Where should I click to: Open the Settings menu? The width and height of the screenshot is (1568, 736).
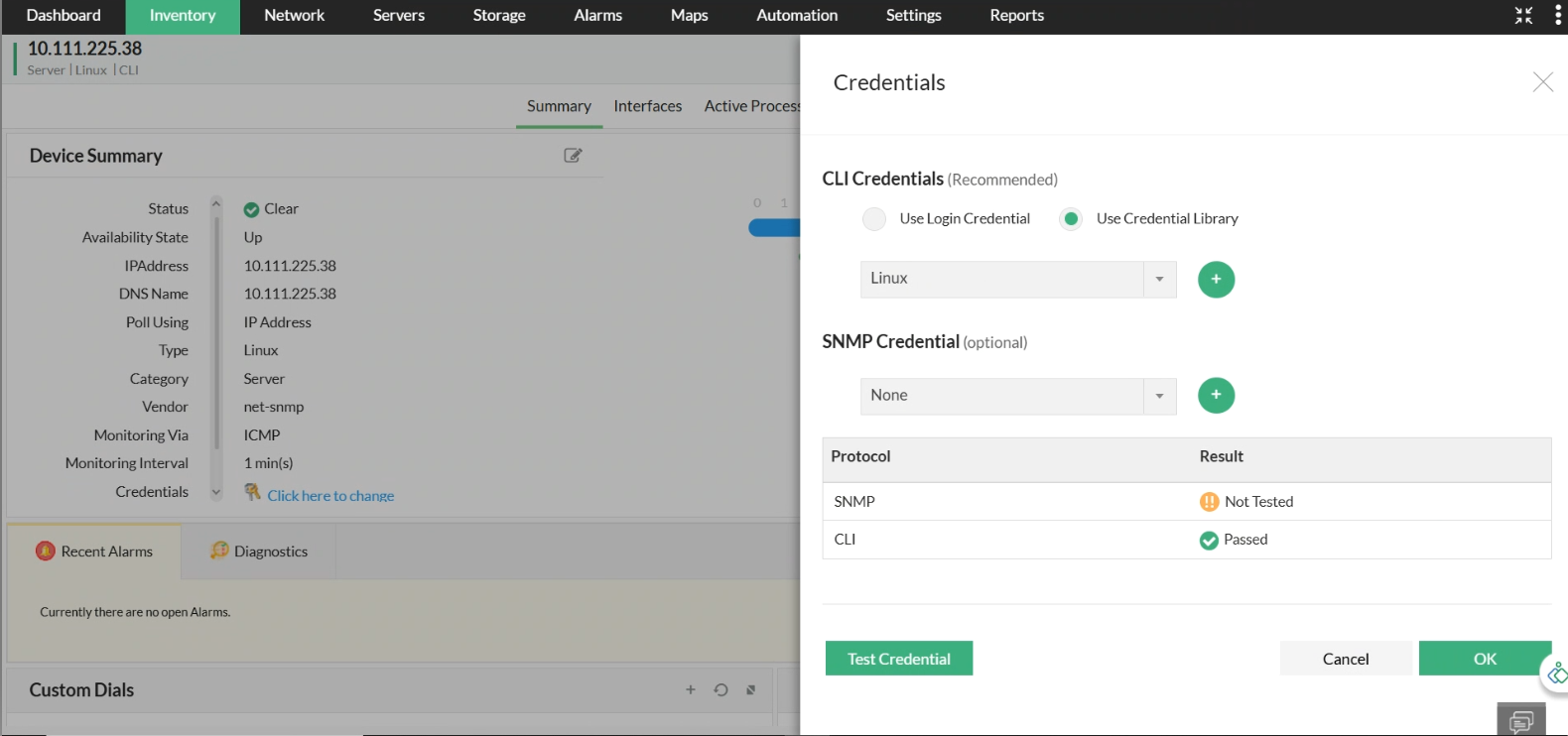point(914,16)
